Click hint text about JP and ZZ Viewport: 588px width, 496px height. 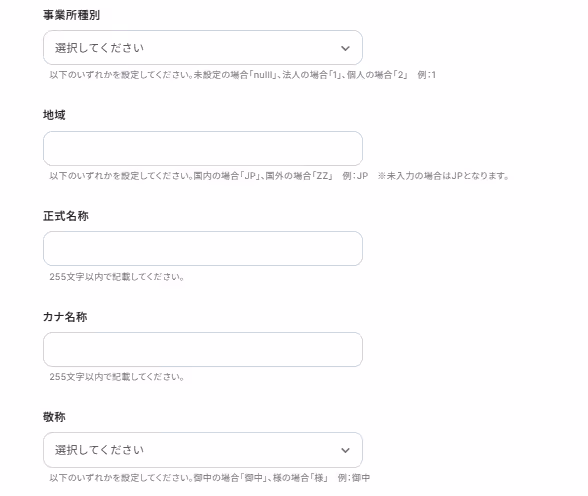279,176
